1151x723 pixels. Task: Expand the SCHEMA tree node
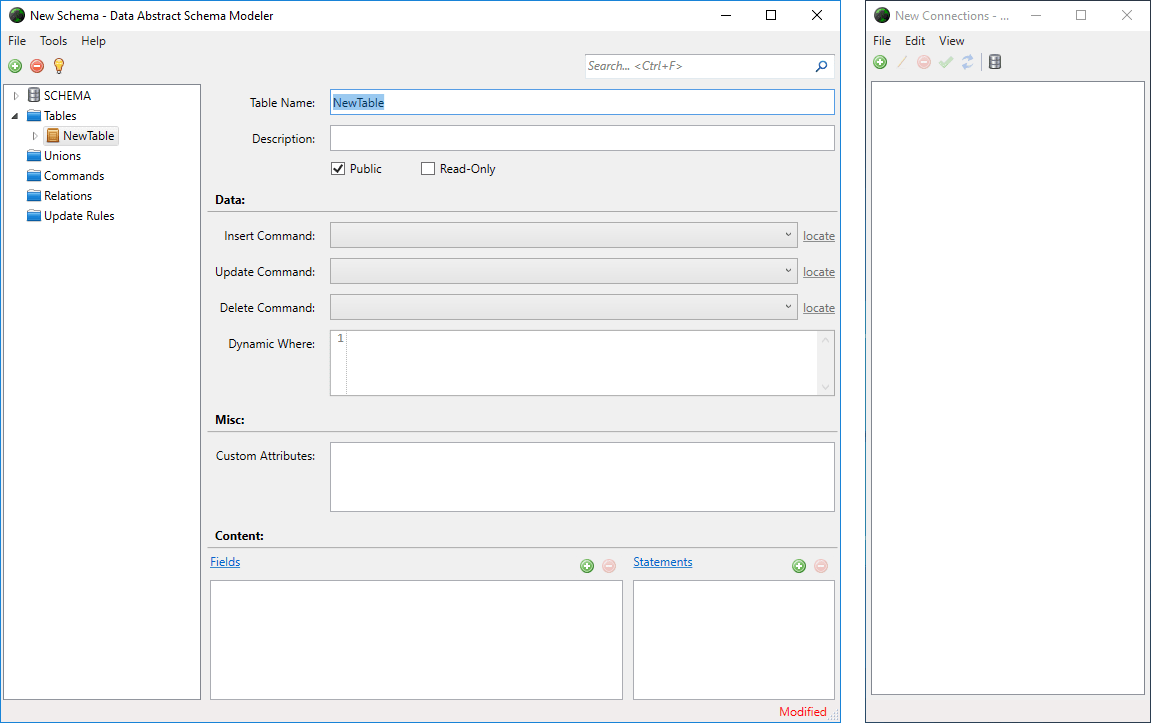point(15,95)
